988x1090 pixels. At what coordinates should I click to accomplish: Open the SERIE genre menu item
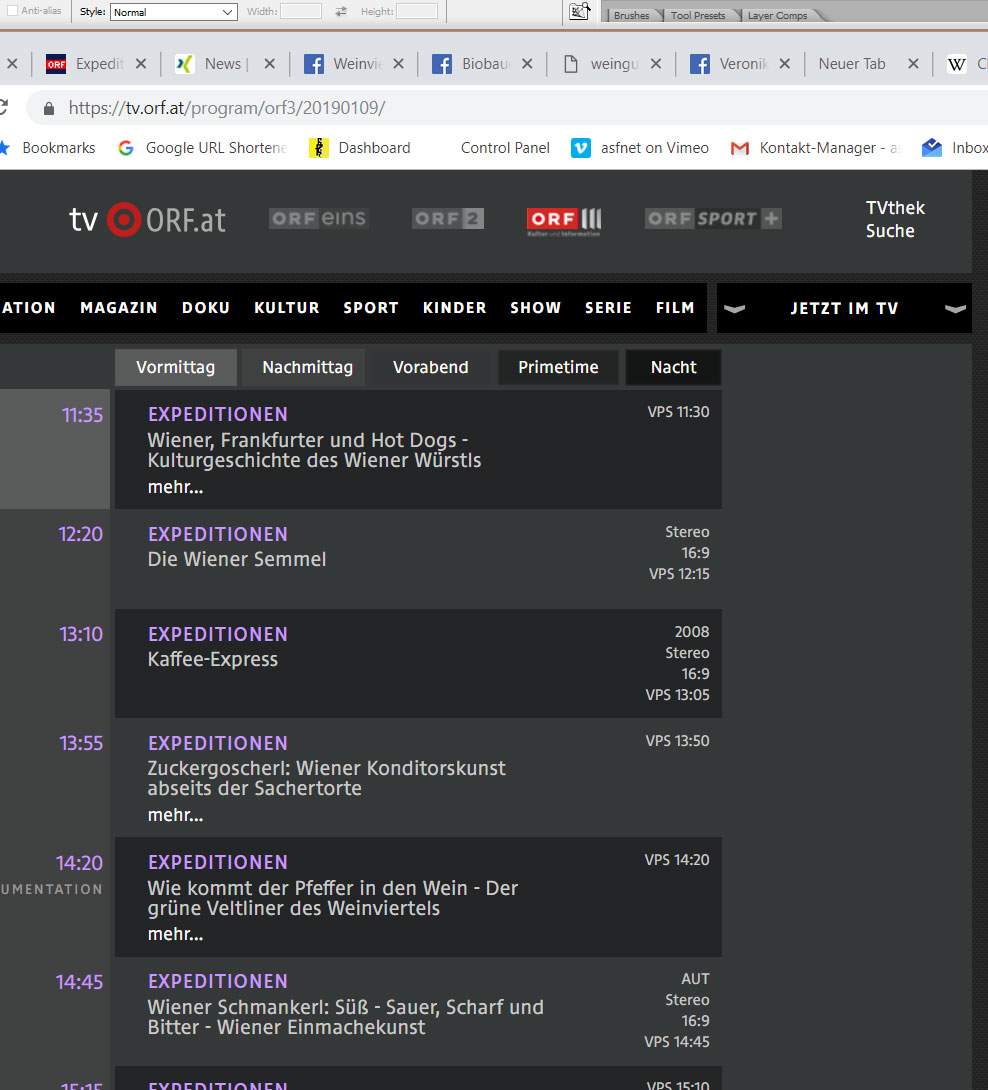pos(608,308)
